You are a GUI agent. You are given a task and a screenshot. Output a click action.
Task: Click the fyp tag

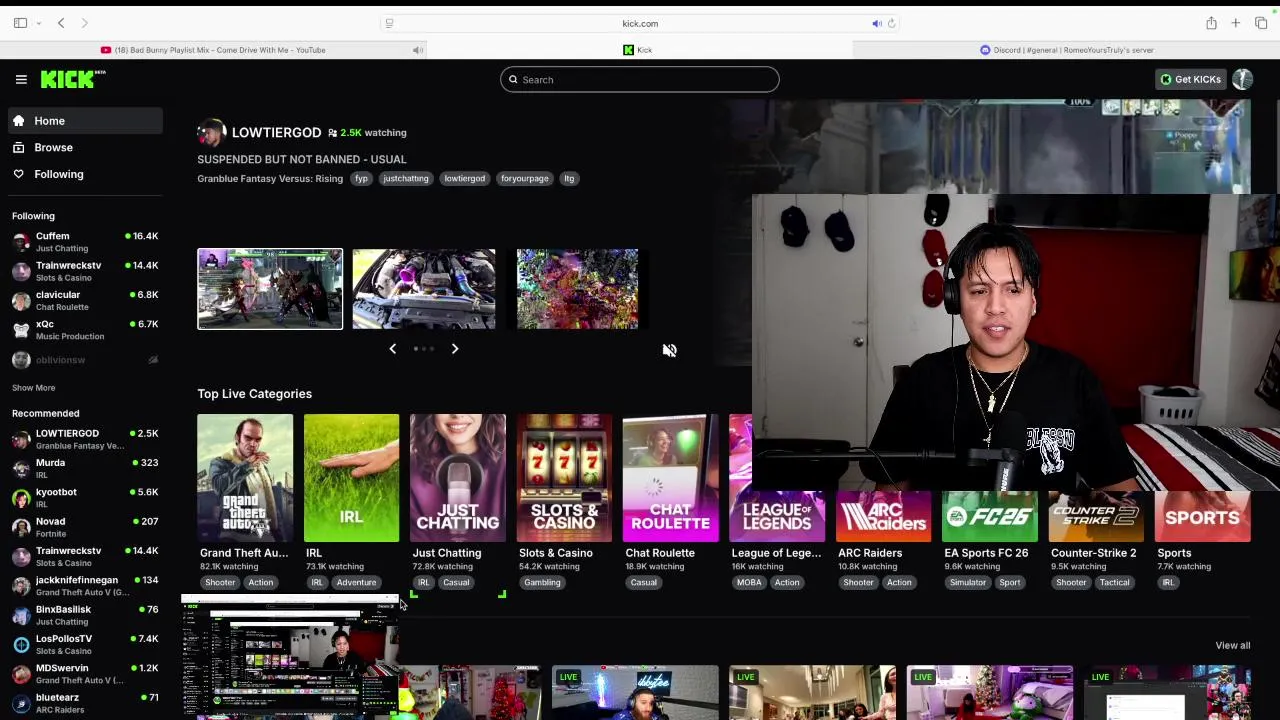pos(361,178)
